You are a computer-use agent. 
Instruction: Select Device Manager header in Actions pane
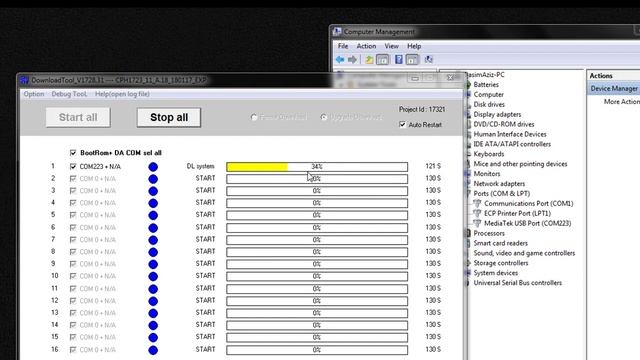[x=614, y=89]
